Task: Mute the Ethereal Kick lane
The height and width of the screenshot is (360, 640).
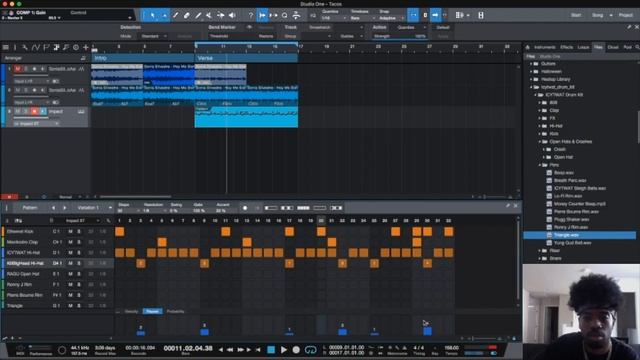Action: [70, 231]
